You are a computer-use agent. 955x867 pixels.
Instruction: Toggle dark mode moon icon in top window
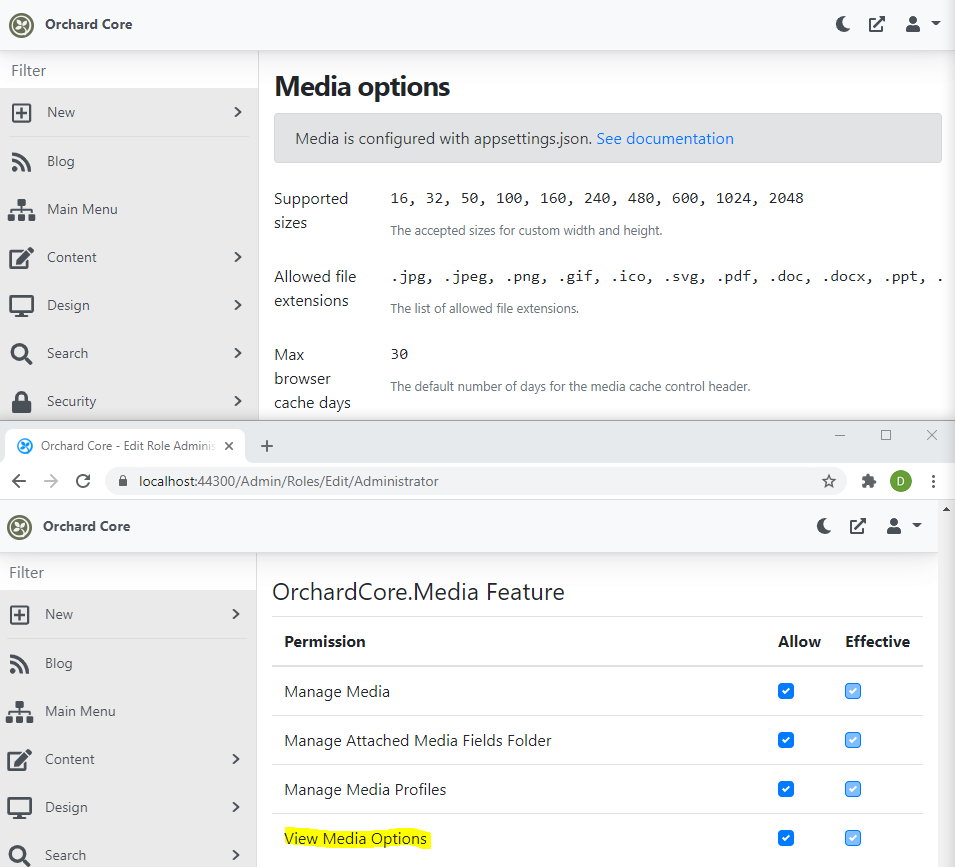point(843,24)
